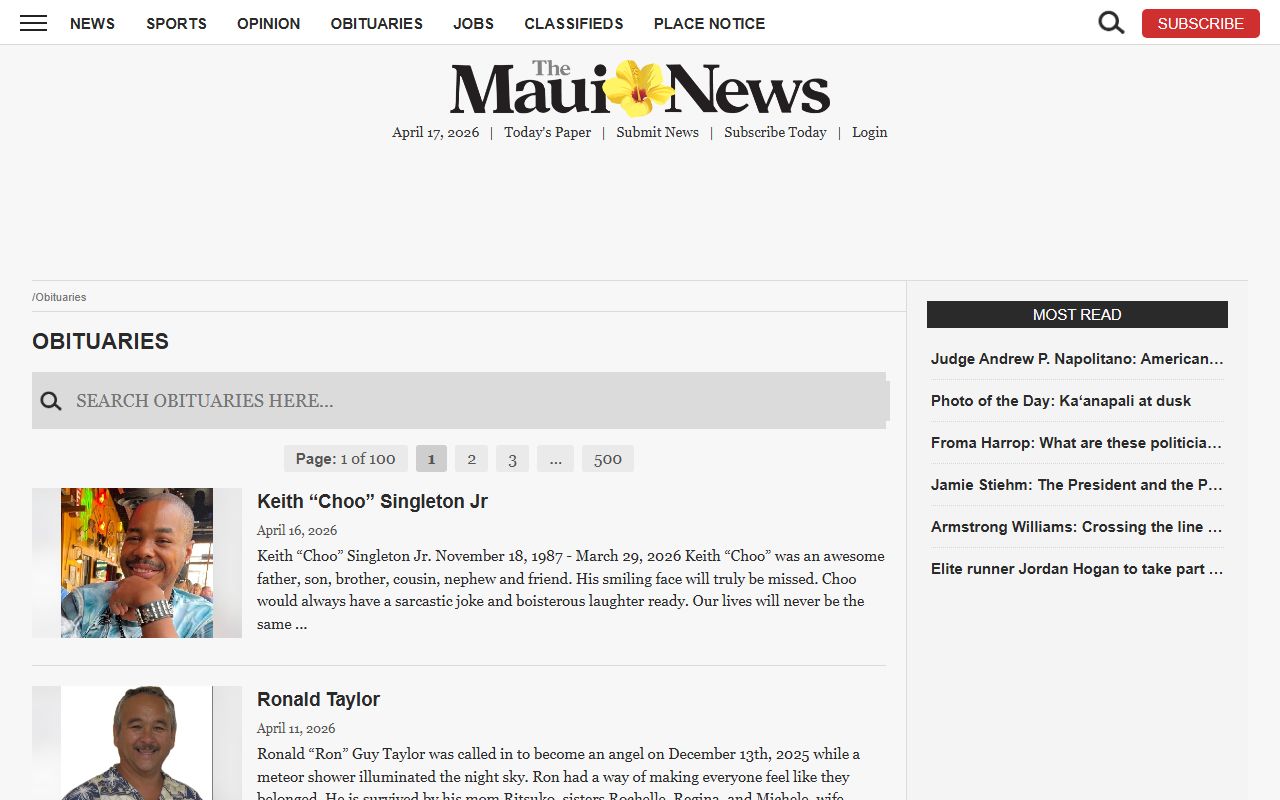Open the Place Notice menu item

709,23
